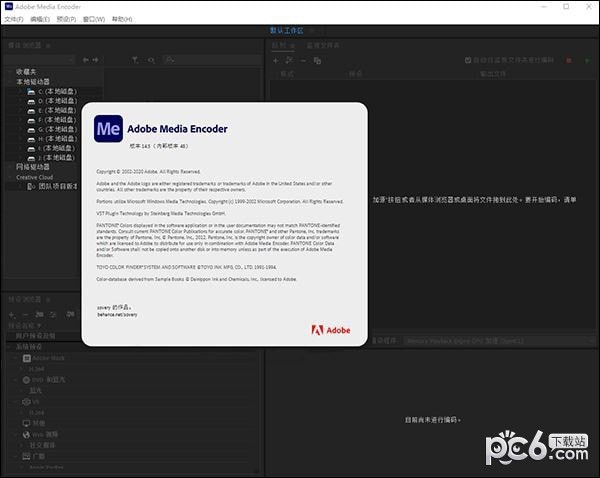This screenshot has height=478, width=600.
Task: Open the 帮助(H) menu
Action: coord(122,19)
